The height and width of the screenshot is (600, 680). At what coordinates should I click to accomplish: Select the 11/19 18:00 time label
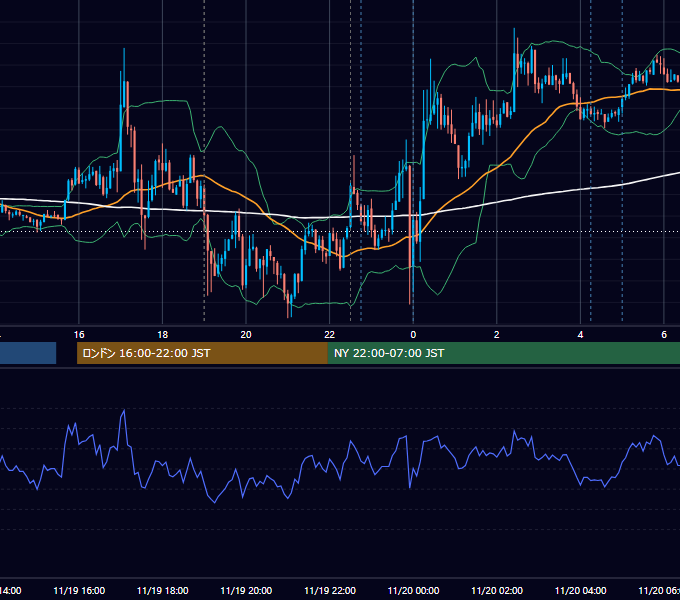(163, 590)
